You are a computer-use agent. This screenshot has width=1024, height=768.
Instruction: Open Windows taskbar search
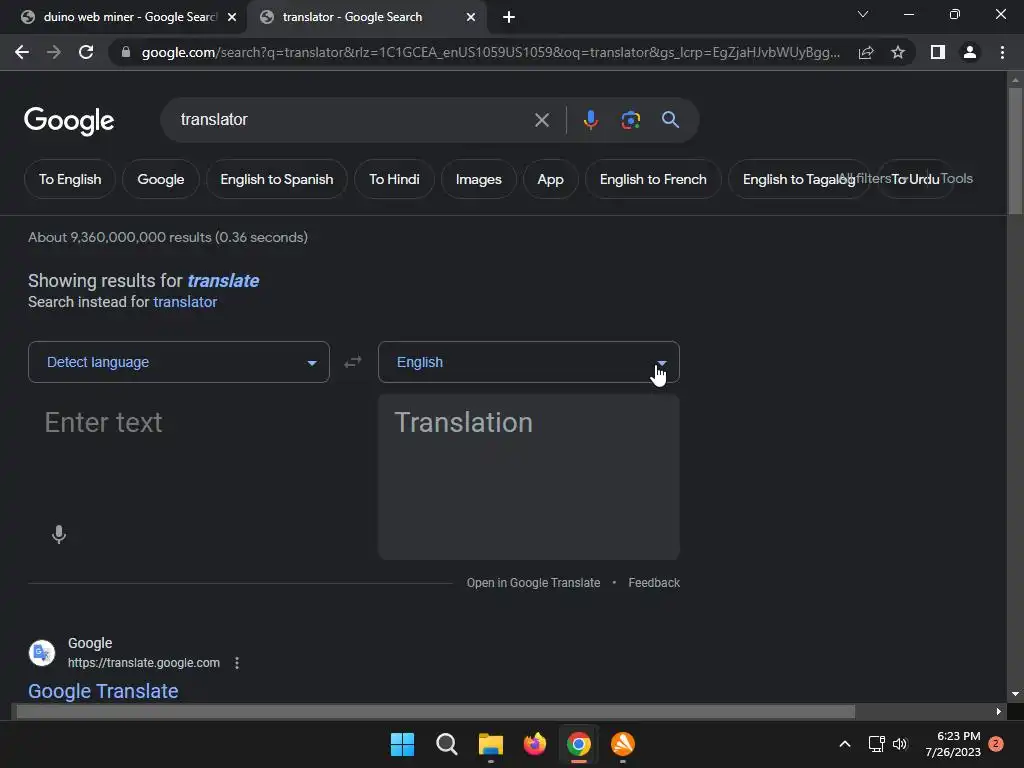447,744
